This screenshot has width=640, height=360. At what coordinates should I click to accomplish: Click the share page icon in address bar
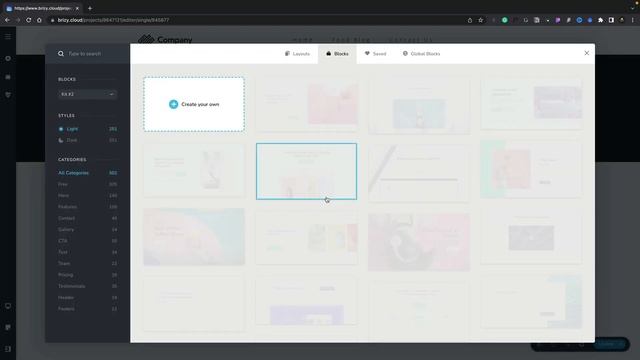click(470, 20)
